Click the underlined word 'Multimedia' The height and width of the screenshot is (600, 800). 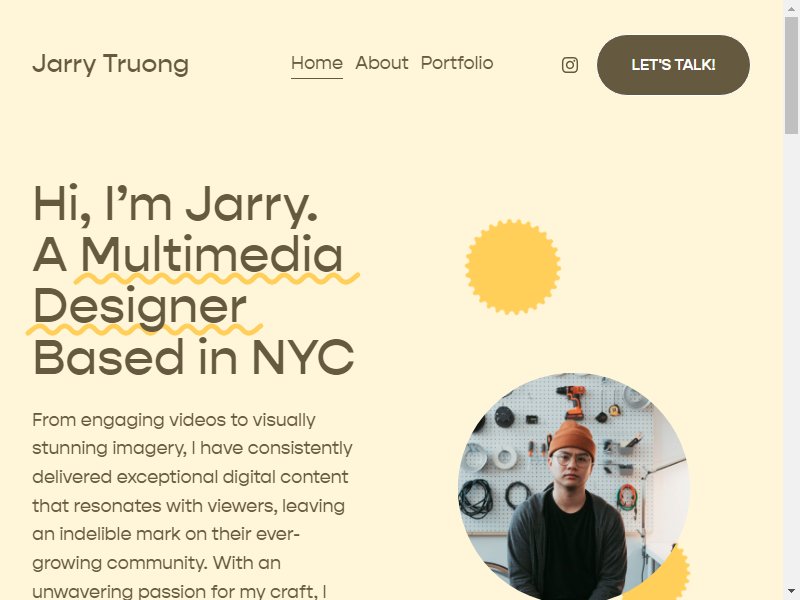[212, 255]
